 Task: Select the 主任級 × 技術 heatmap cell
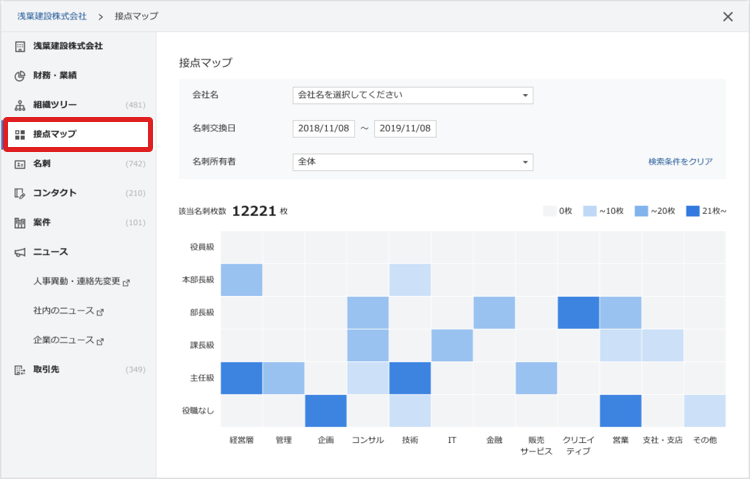[410, 378]
